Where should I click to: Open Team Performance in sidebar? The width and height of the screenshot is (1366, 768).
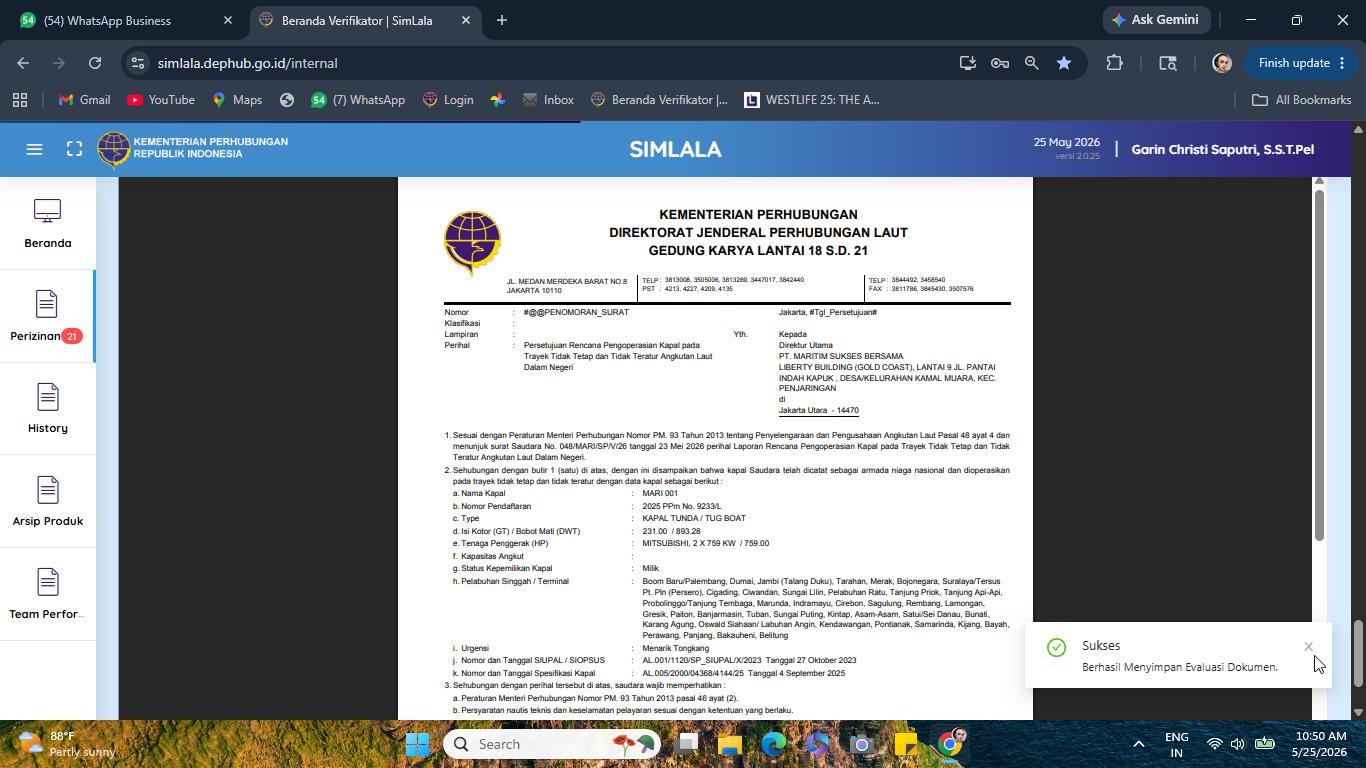[x=48, y=595]
